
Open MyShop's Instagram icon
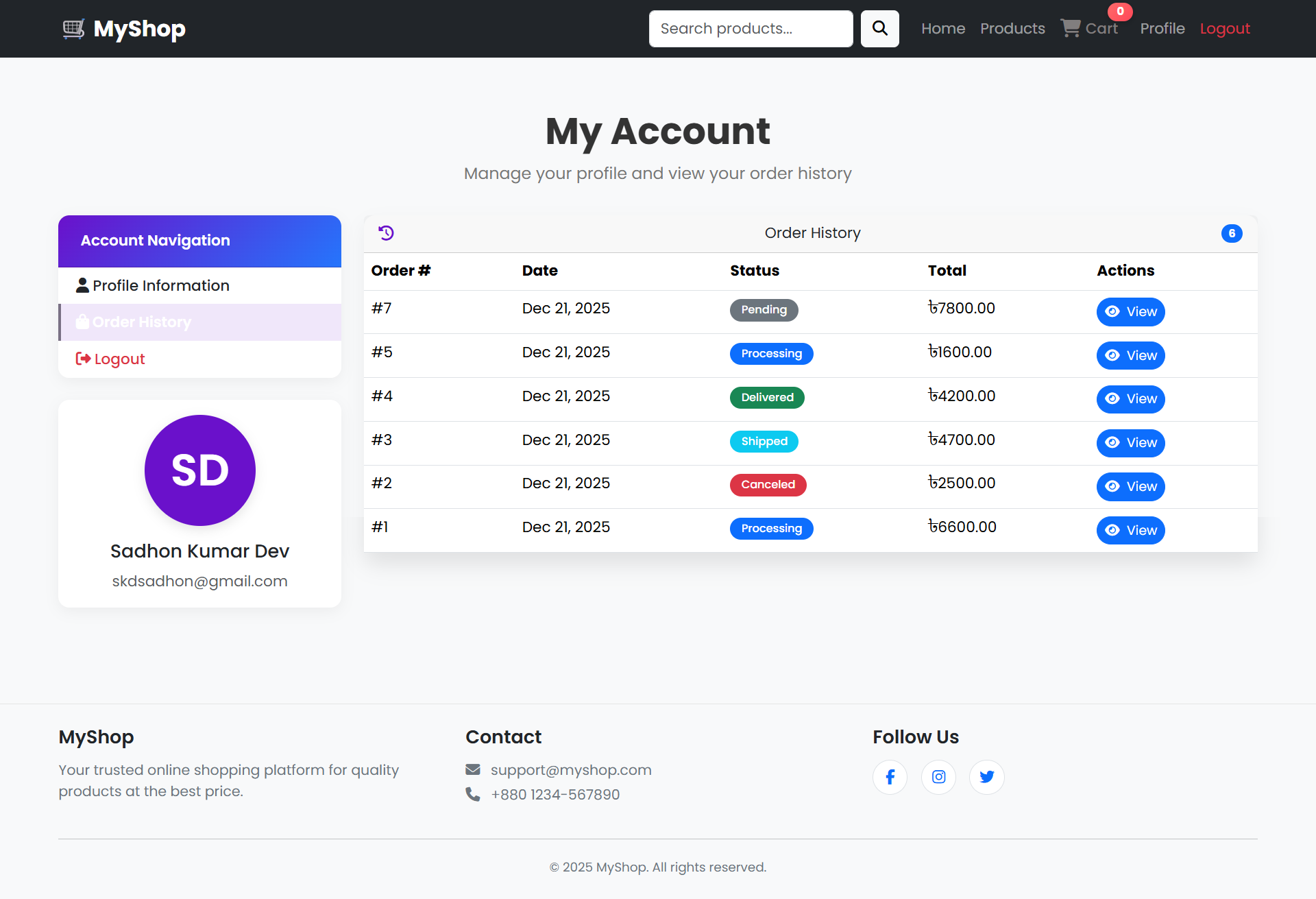click(938, 777)
